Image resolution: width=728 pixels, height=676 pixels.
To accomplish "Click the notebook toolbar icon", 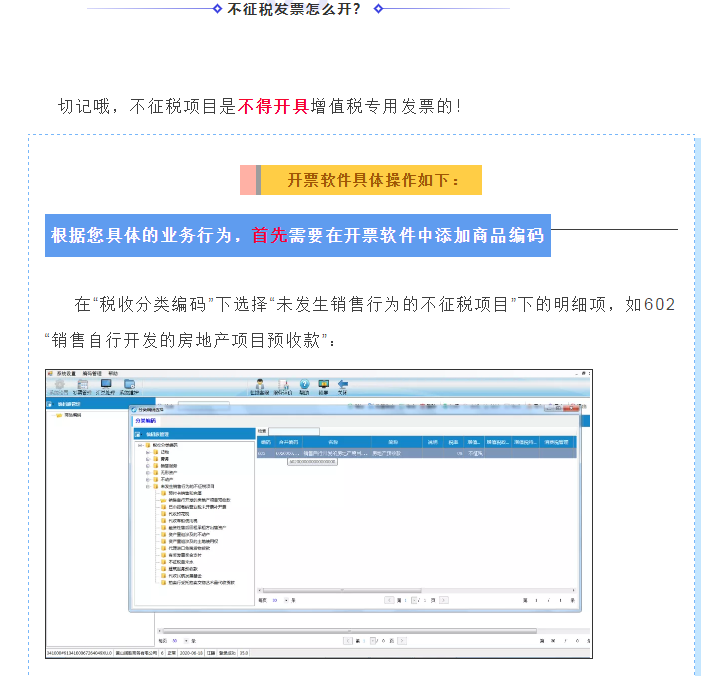I will [x=283, y=384].
